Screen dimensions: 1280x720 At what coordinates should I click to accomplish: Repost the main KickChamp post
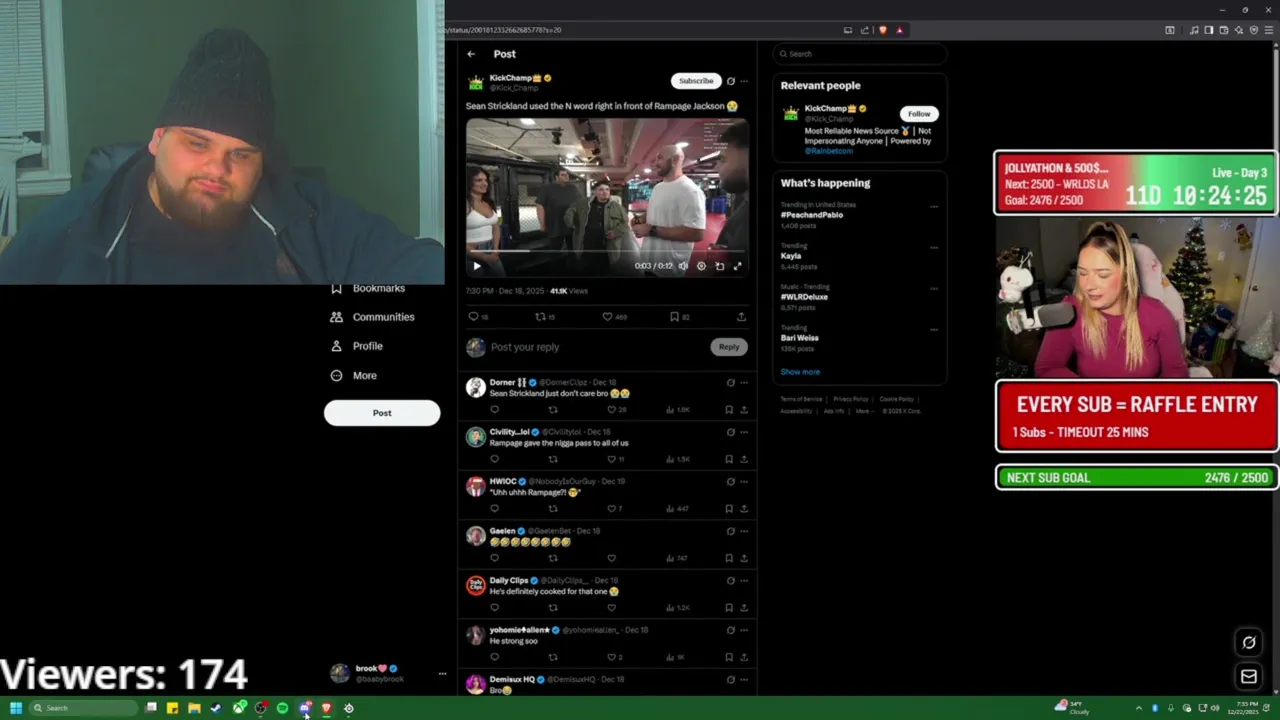(x=541, y=317)
